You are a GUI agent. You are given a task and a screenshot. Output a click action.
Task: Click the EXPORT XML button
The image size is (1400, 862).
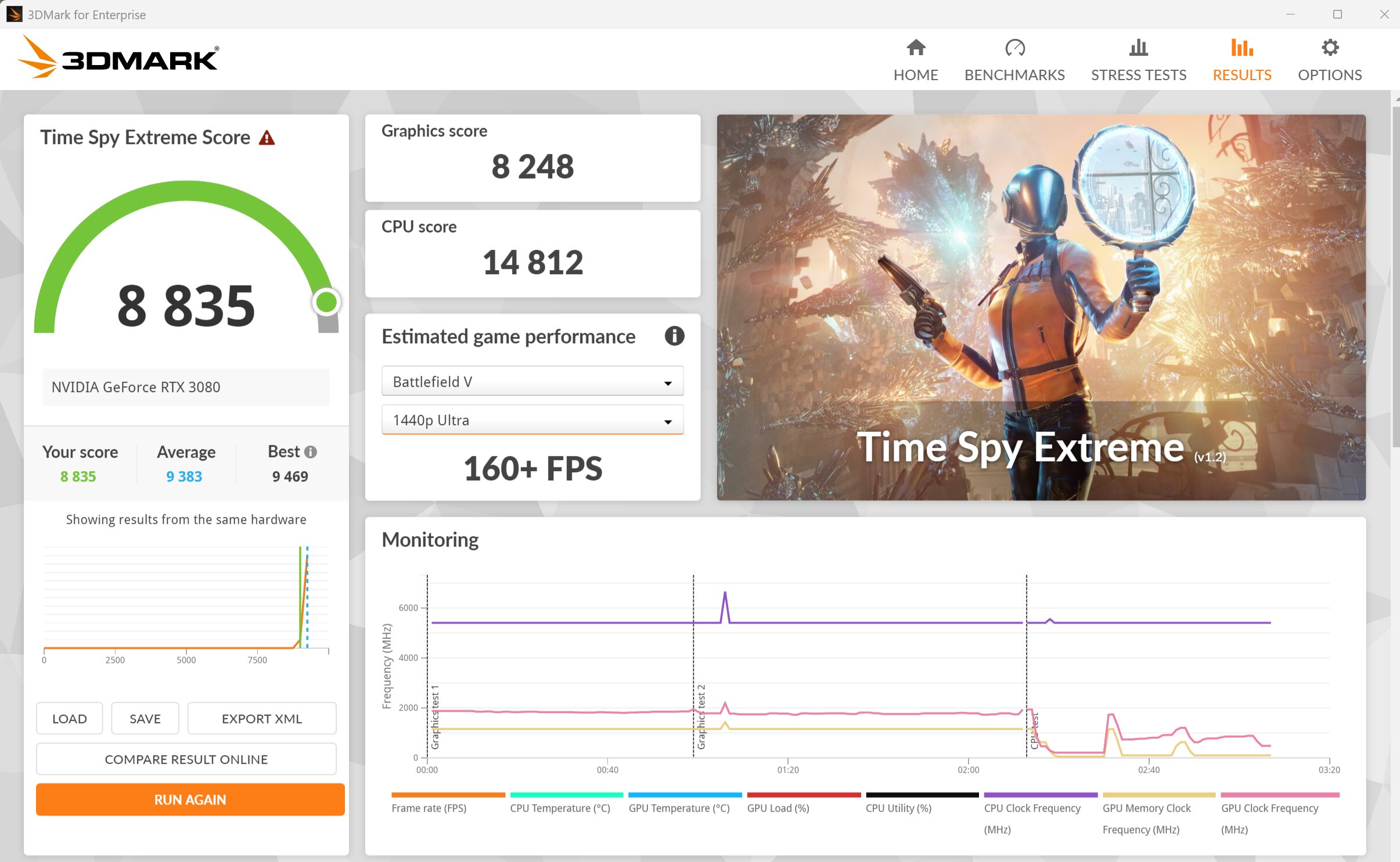(261, 719)
